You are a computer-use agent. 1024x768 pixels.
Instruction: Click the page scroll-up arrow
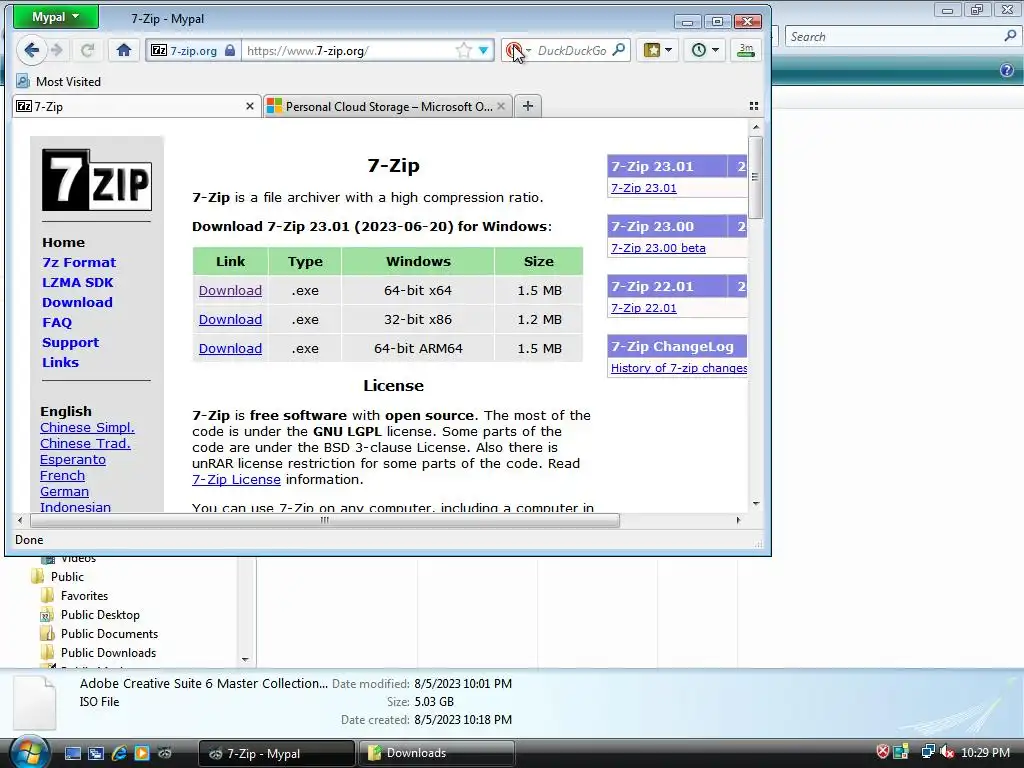(x=756, y=127)
